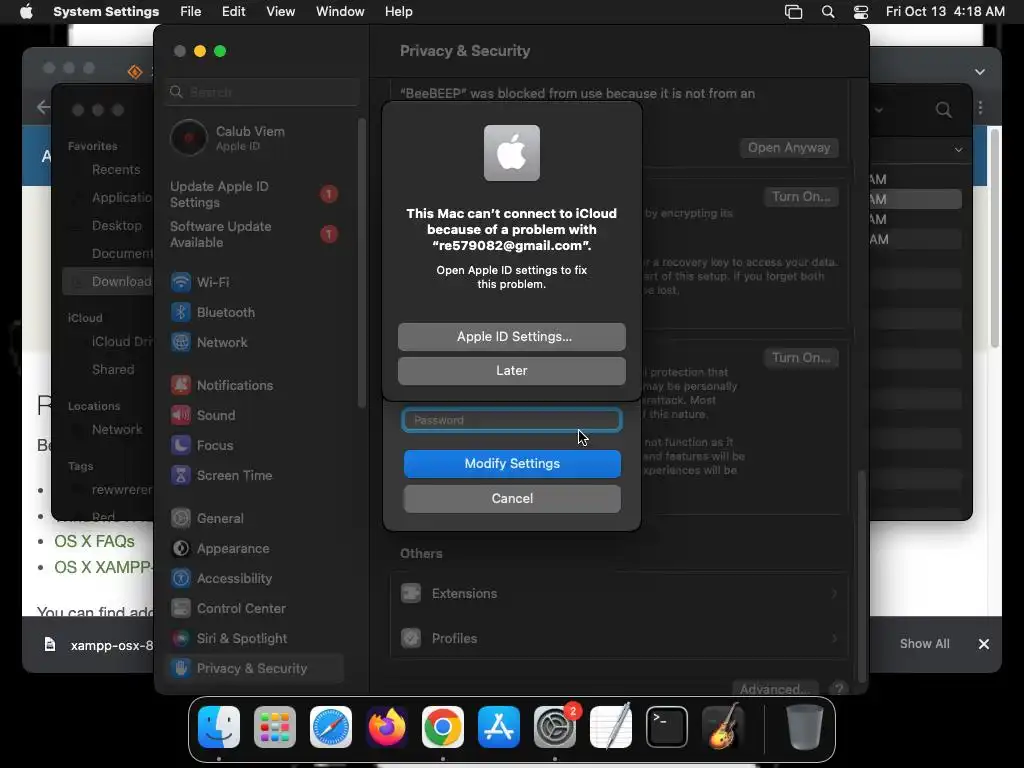Screen dimensions: 1024x768
Task: Open the Window menu
Action: point(340,12)
